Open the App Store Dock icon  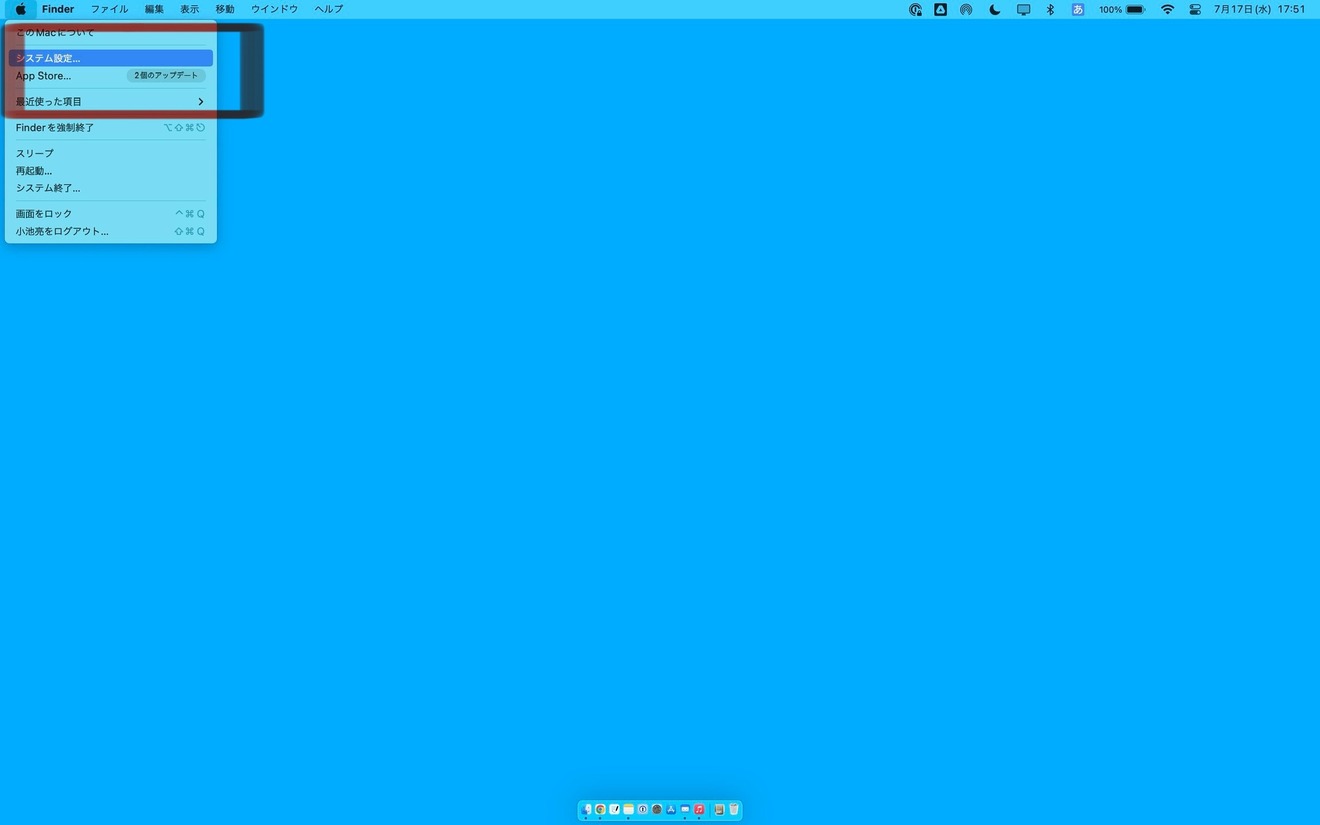tap(671, 809)
